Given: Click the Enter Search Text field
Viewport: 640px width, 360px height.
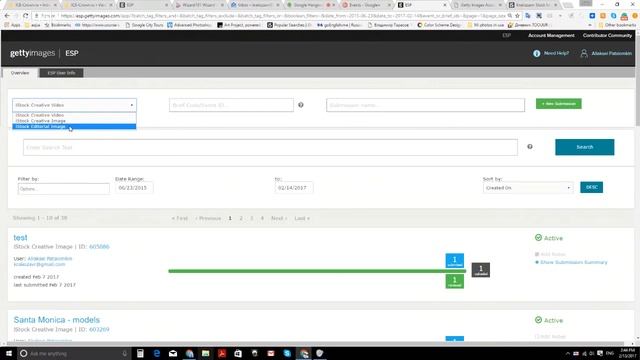Looking at the screenshot, I should (x=270, y=147).
